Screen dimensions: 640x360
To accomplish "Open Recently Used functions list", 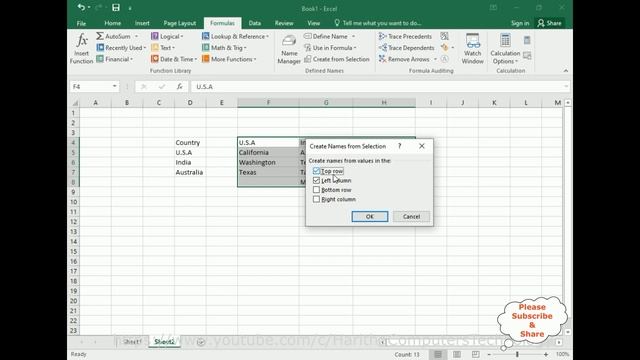I will [121, 48].
